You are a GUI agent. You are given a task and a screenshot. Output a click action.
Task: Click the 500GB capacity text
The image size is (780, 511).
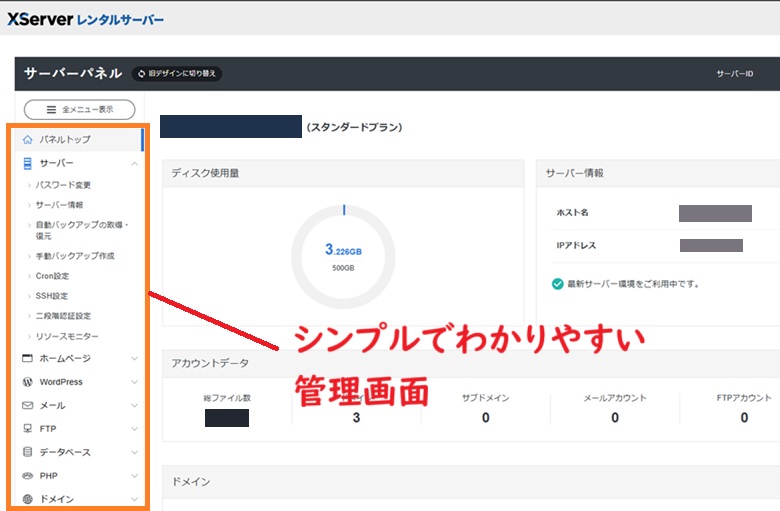[343, 268]
